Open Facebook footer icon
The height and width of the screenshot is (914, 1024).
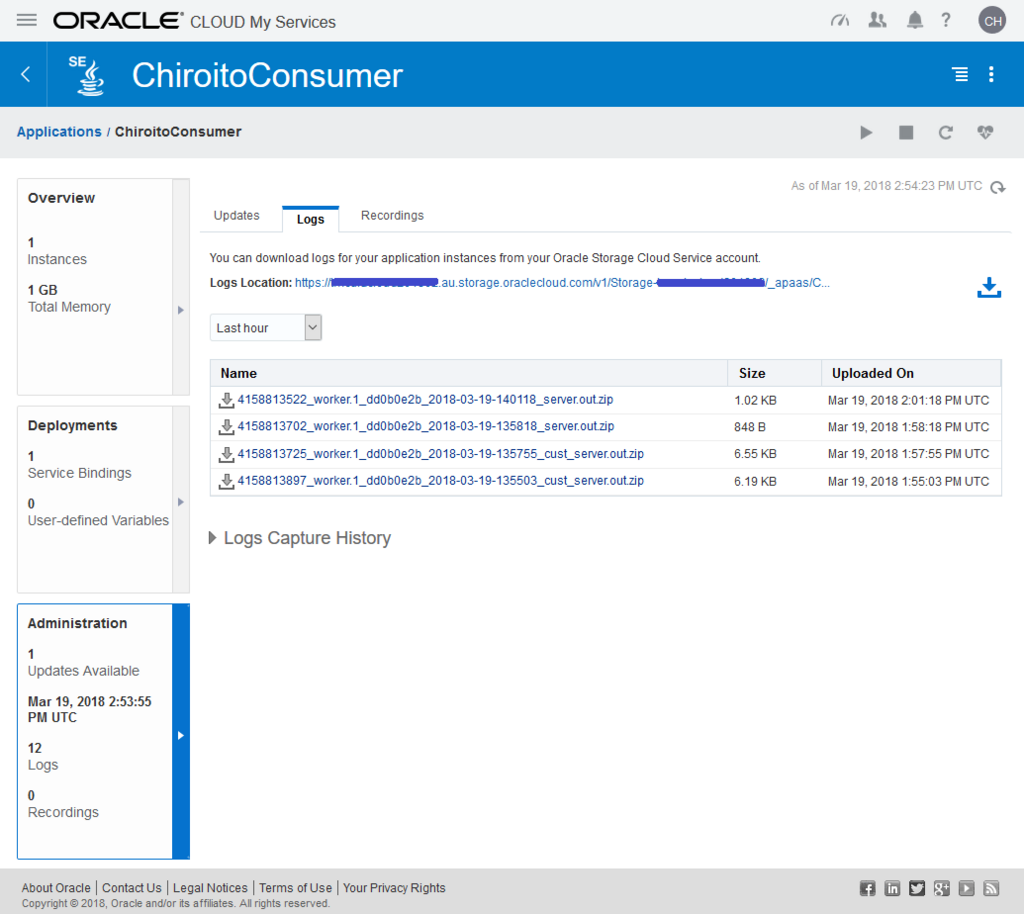(867, 889)
